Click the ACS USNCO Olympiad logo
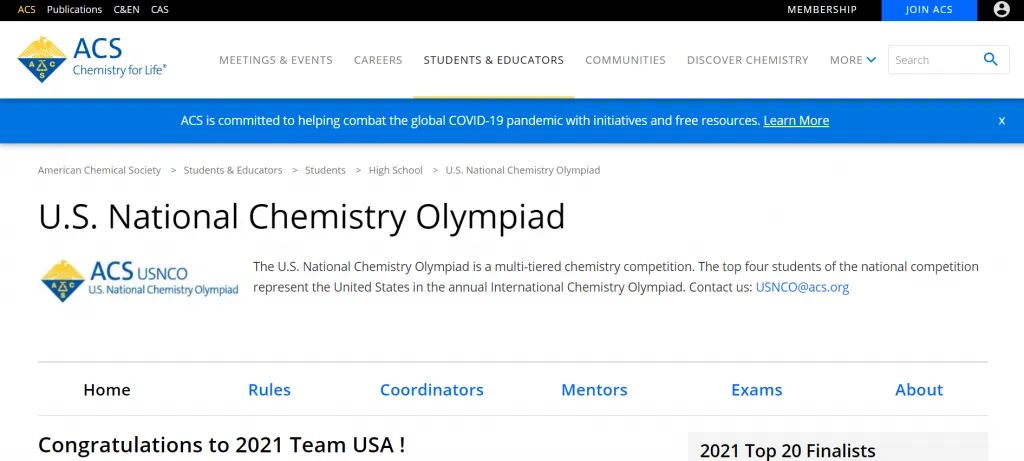Viewport: 1024px width, 461px height. click(139, 281)
